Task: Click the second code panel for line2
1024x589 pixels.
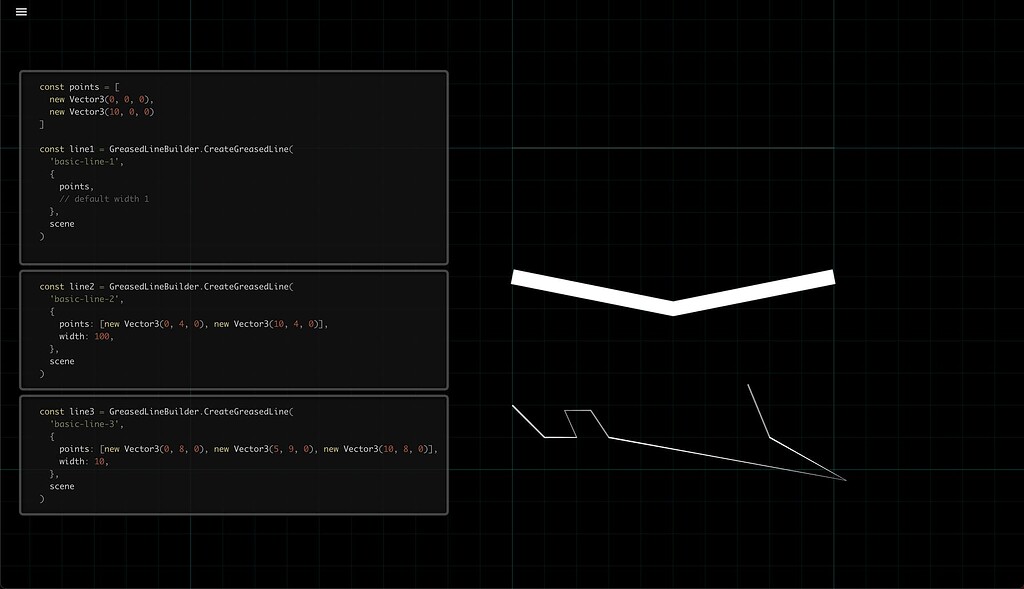Action: [233, 330]
